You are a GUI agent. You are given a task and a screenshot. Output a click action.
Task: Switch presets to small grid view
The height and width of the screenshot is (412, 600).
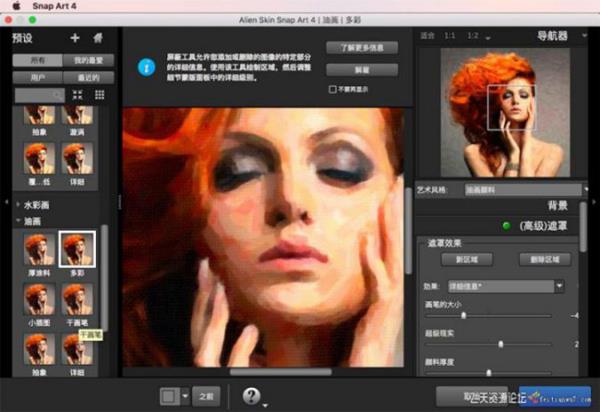(x=99, y=94)
